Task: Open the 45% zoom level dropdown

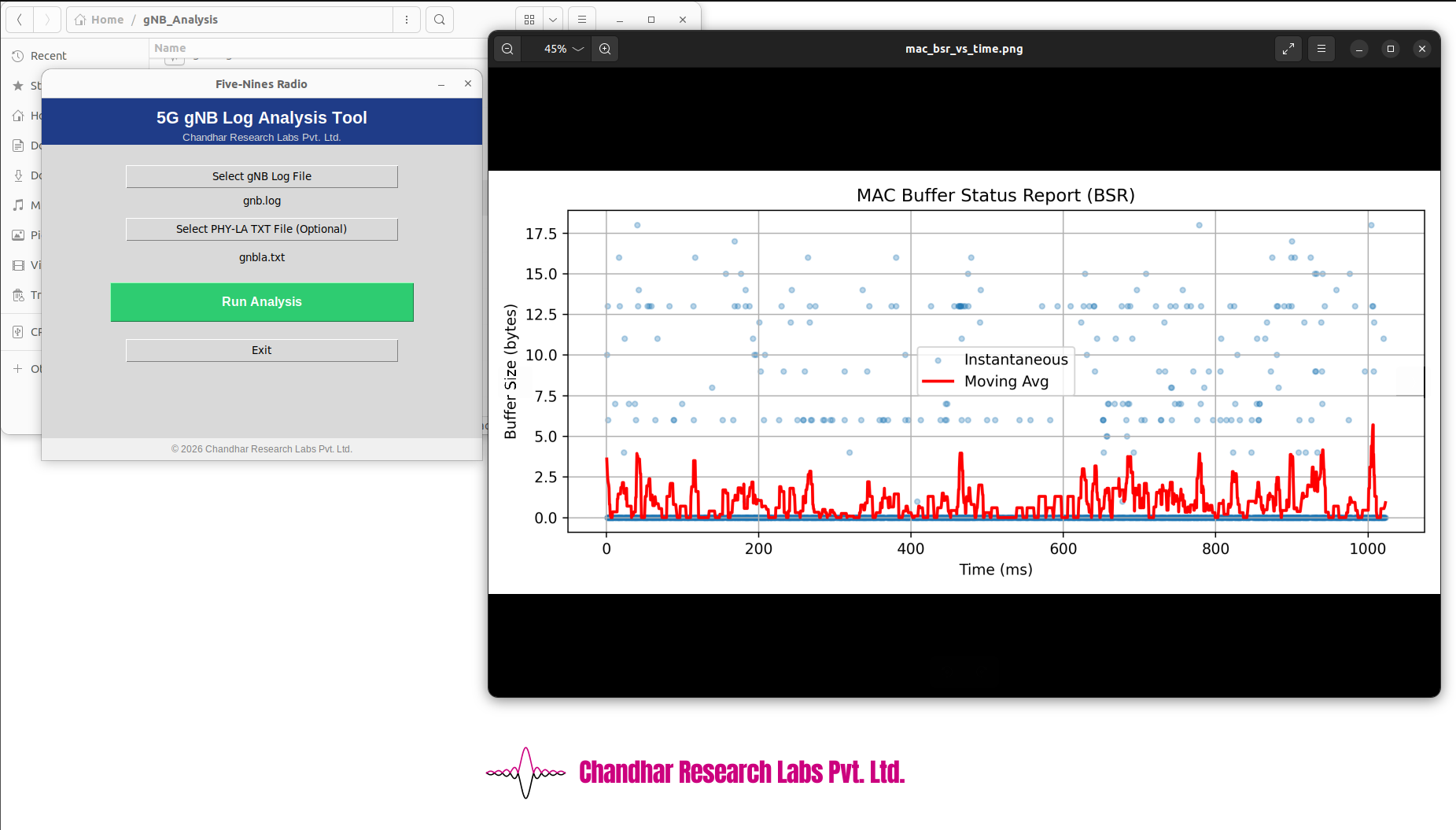Action: coord(563,49)
